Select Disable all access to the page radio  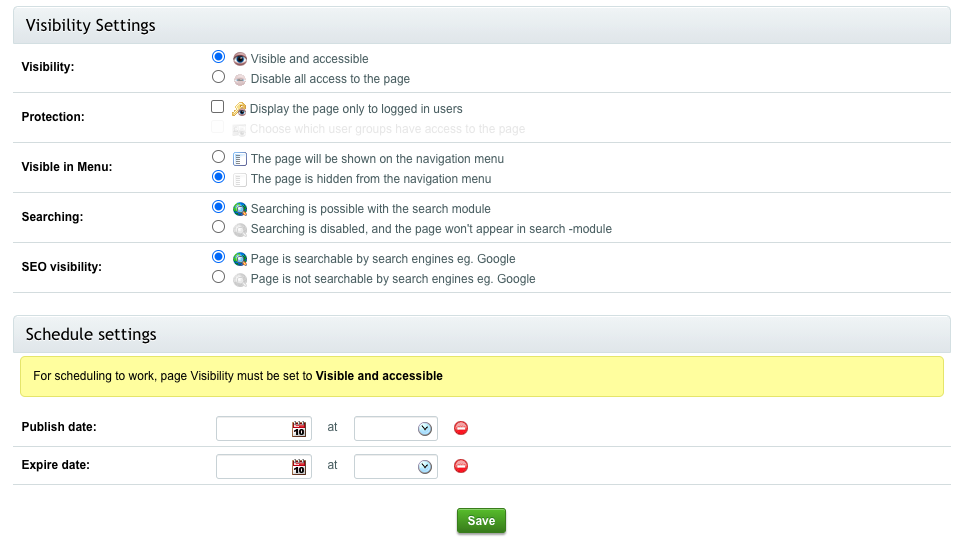point(218,77)
